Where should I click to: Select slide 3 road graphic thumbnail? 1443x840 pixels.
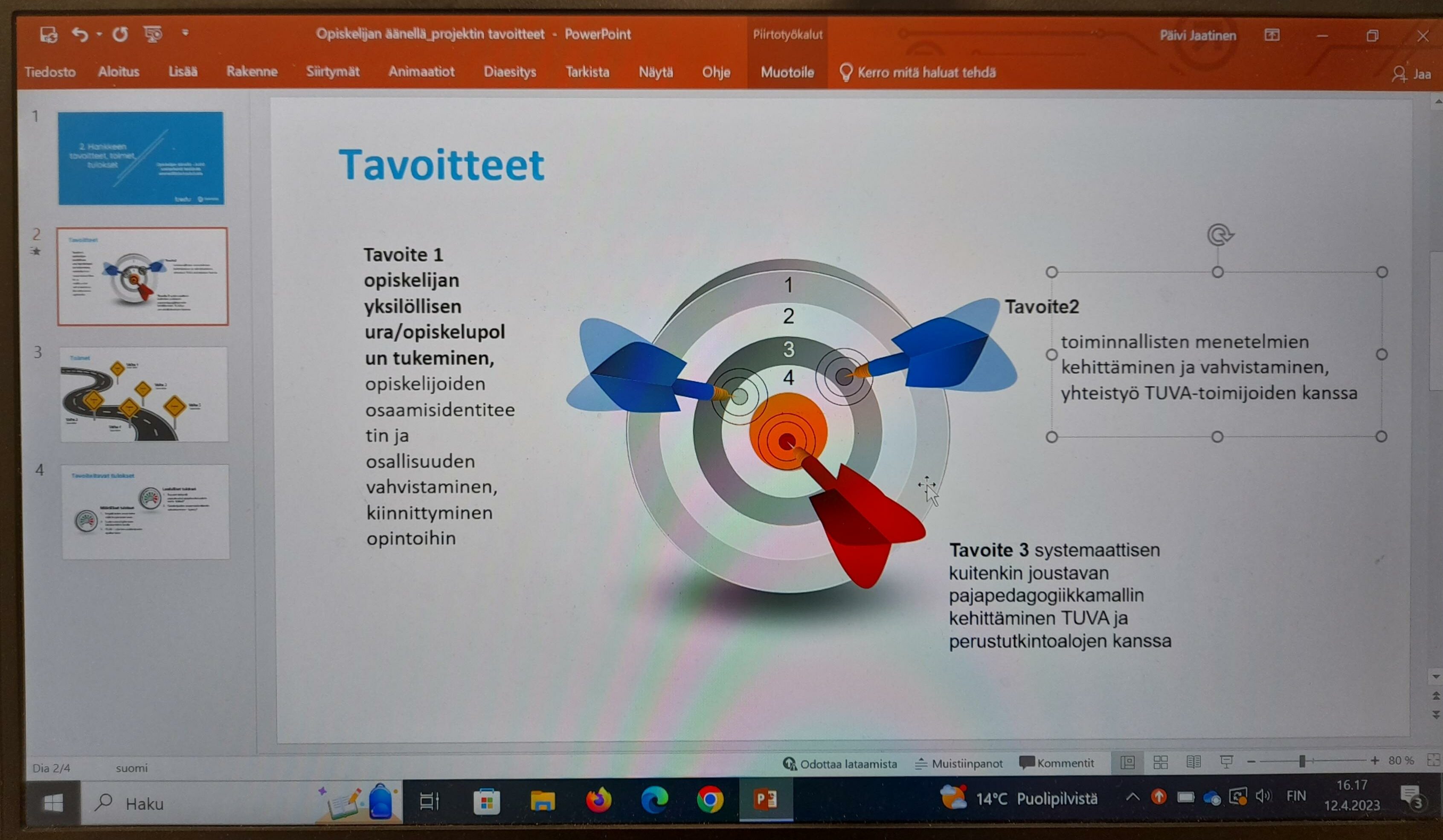tap(144, 394)
